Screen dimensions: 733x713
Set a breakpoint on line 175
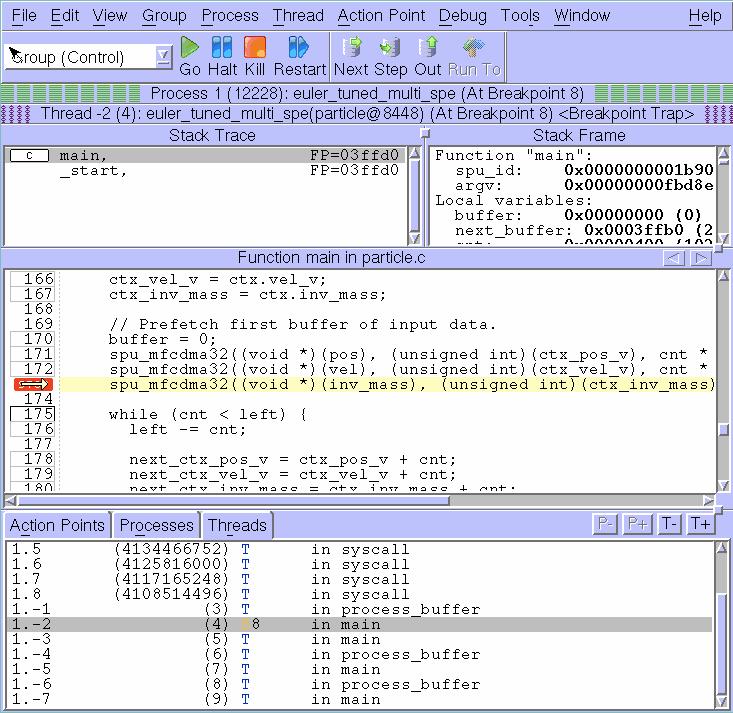click(32, 414)
